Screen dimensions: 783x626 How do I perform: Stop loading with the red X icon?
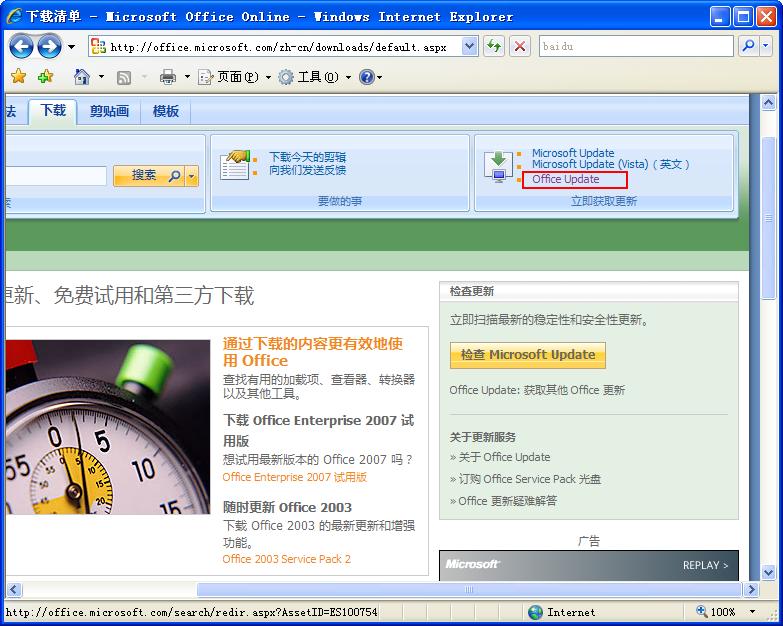[x=520, y=47]
